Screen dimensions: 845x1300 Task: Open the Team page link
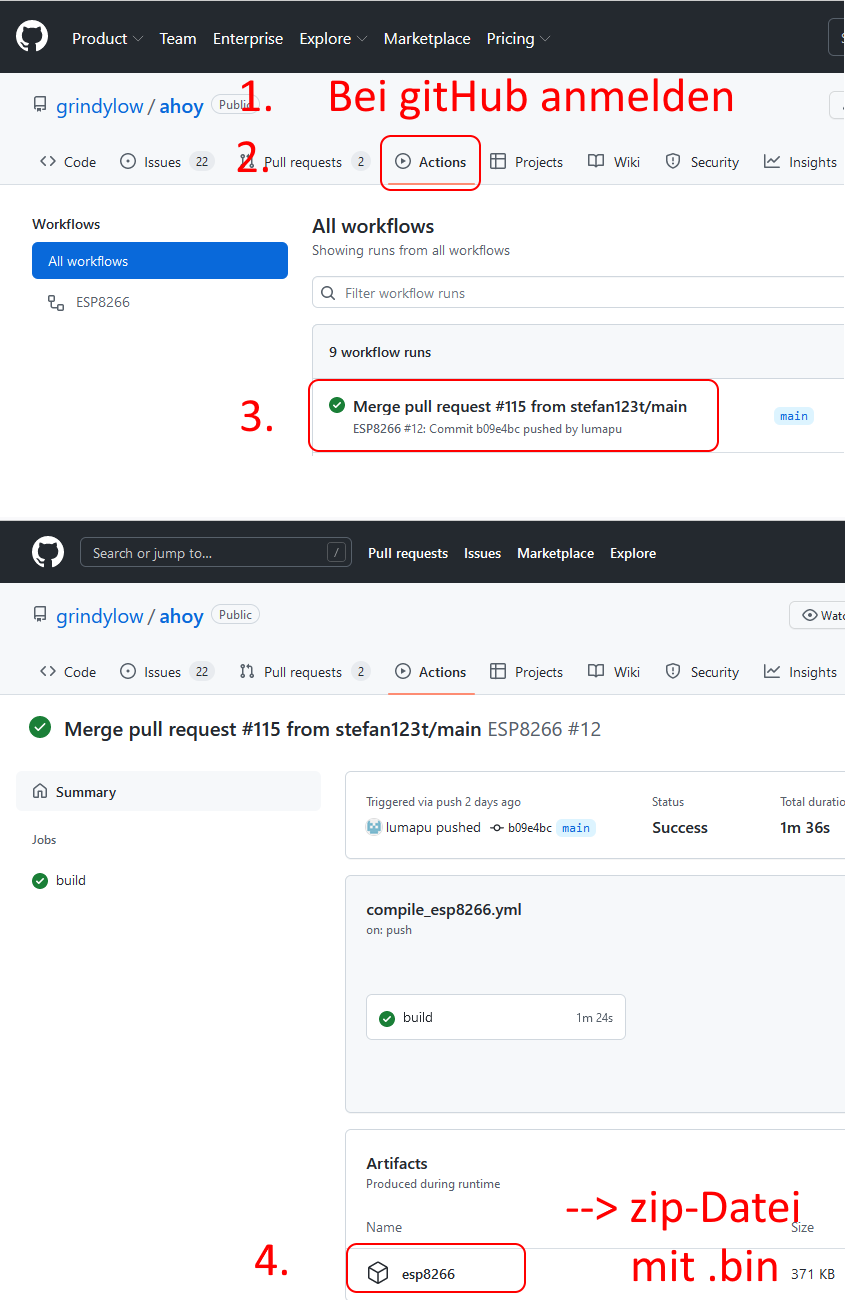(178, 39)
